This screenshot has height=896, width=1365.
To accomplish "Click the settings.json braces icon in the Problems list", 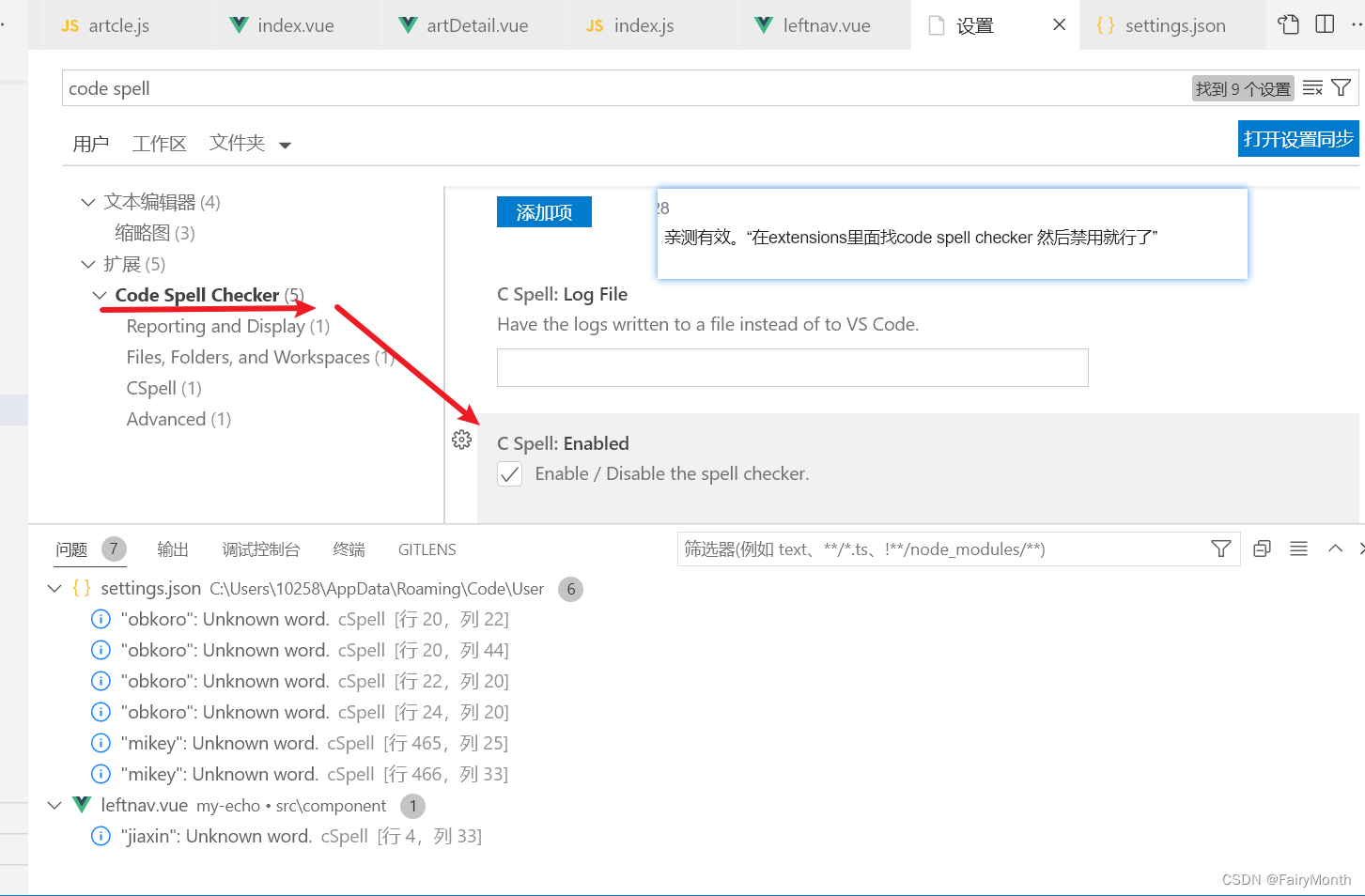I will [x=82, y=588].
